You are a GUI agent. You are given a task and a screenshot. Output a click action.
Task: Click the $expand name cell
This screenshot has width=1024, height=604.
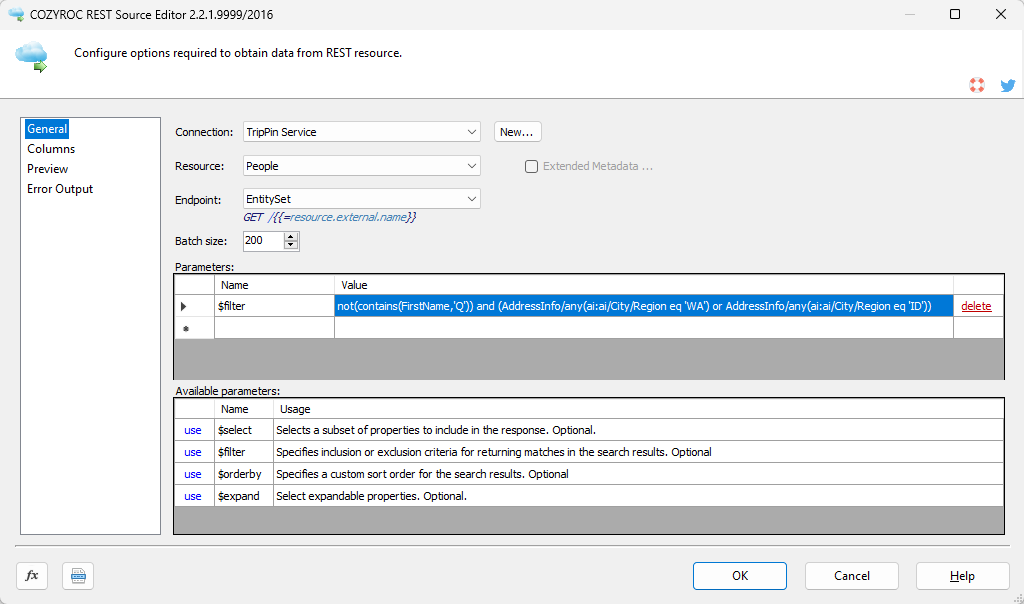[244, 496]
